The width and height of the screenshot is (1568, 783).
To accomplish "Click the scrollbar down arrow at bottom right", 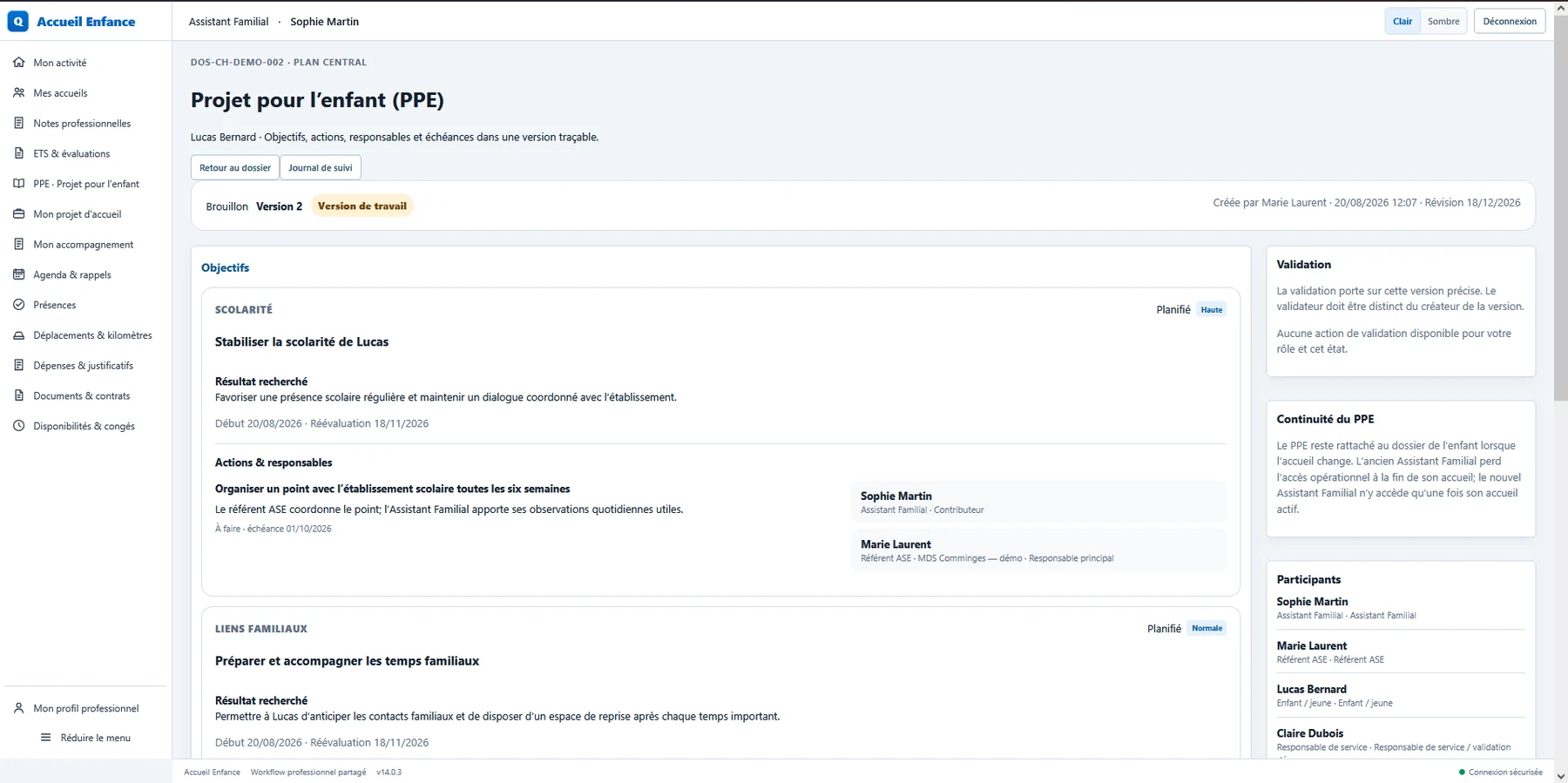I will pos(1561,776).
